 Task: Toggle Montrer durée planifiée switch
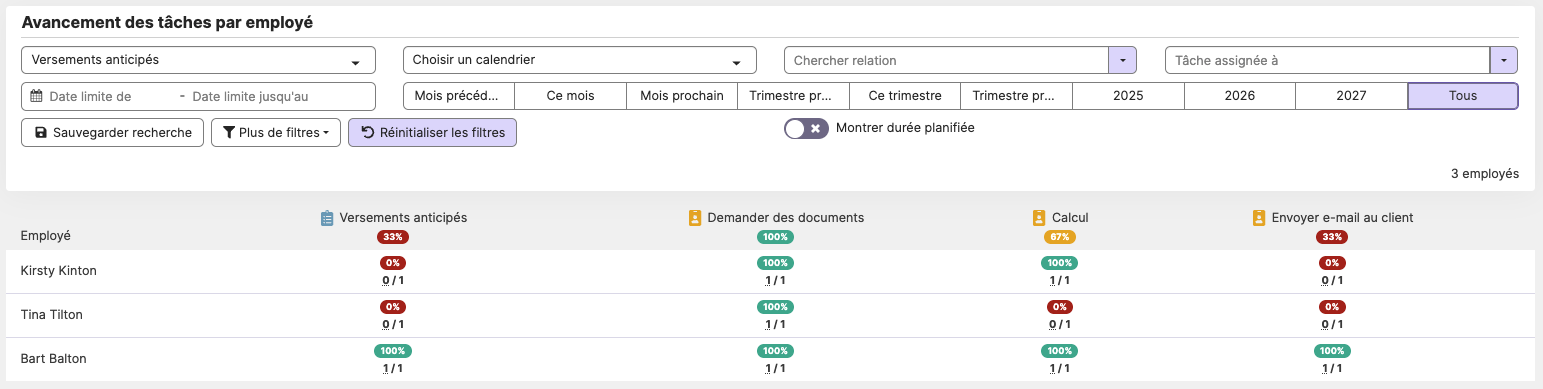point(806,128)
